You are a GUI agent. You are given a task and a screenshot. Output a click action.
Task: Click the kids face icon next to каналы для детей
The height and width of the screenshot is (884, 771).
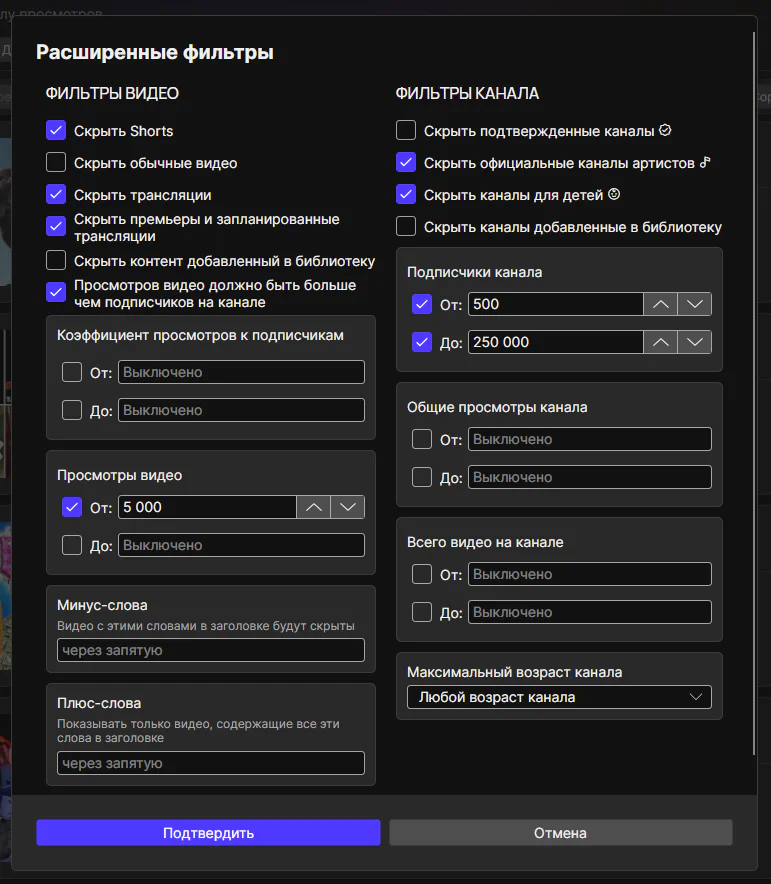[614, 195]
